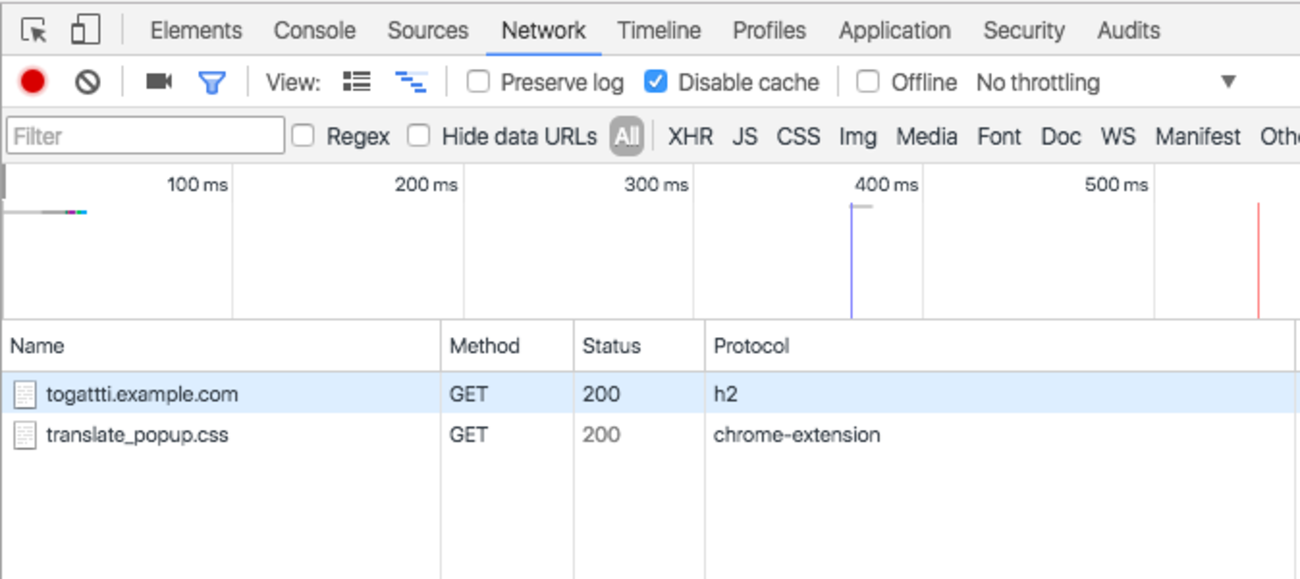Switch to the Sources tab
Image resolution: width=1300 pixels, height=579 pixels.
point(427,31)
